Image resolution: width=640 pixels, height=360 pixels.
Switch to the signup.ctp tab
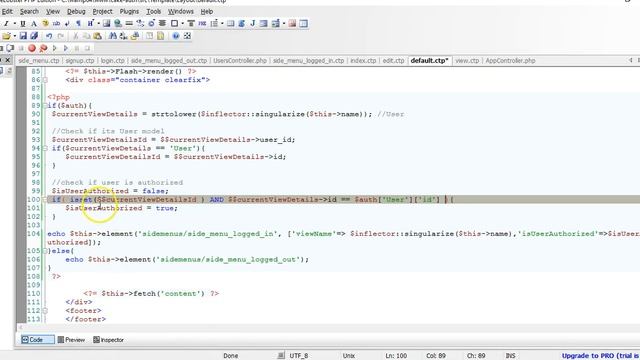[80, 60]
